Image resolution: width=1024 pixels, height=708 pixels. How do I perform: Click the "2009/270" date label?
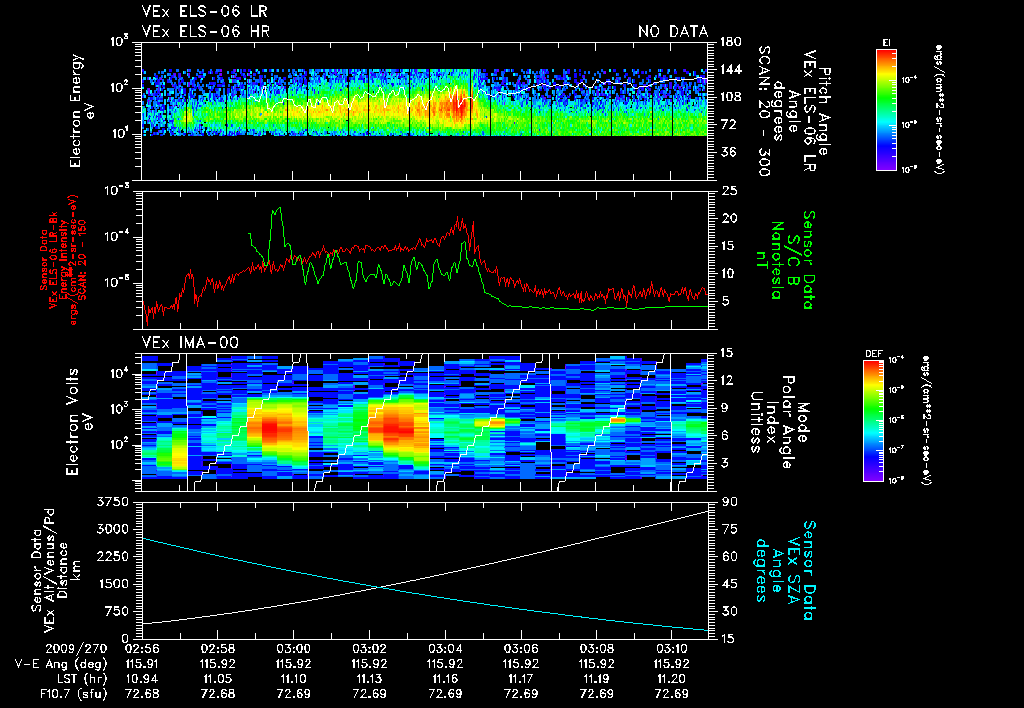(76, 649)
